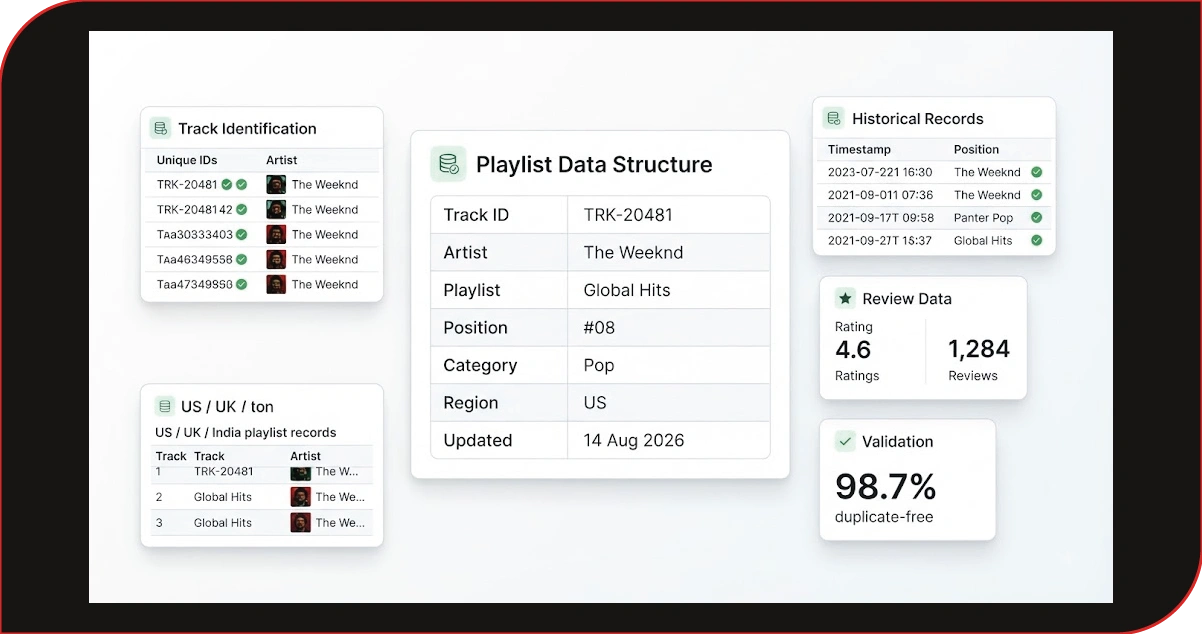This screenshot has width=1202, height=634.
Task: Click the green check beside Taa46349558
Action: click(x=242, y=260)
